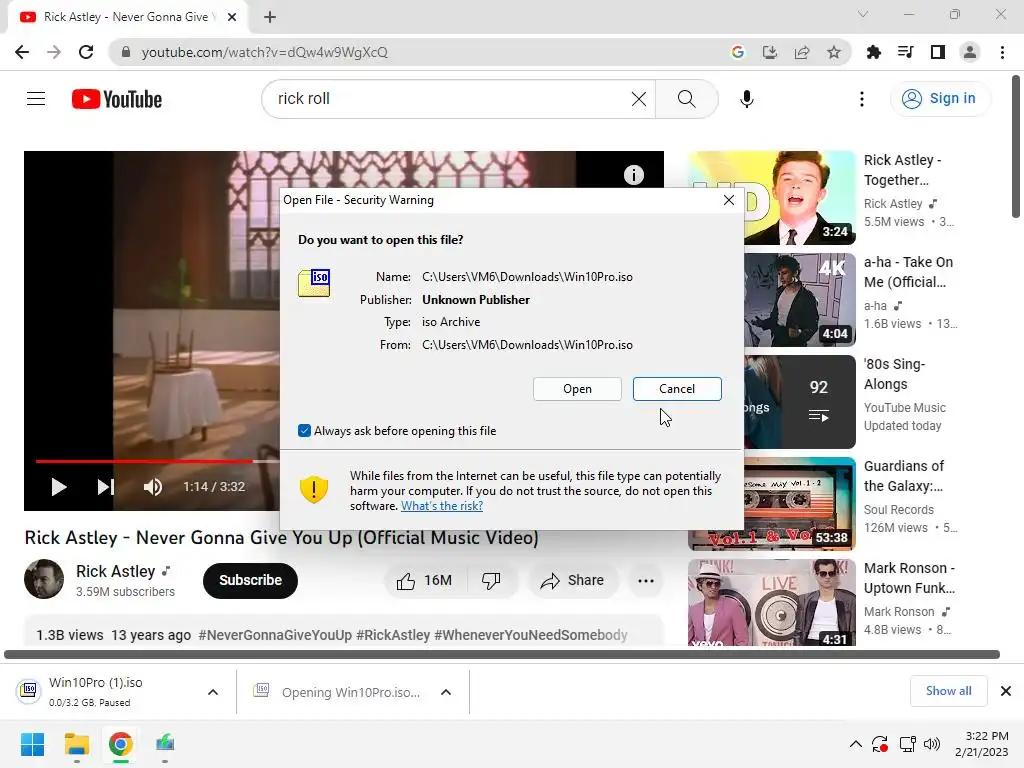Open the Chrome tab search chevron
Viewport: 1024px width, 768px height.
(863, 14)
